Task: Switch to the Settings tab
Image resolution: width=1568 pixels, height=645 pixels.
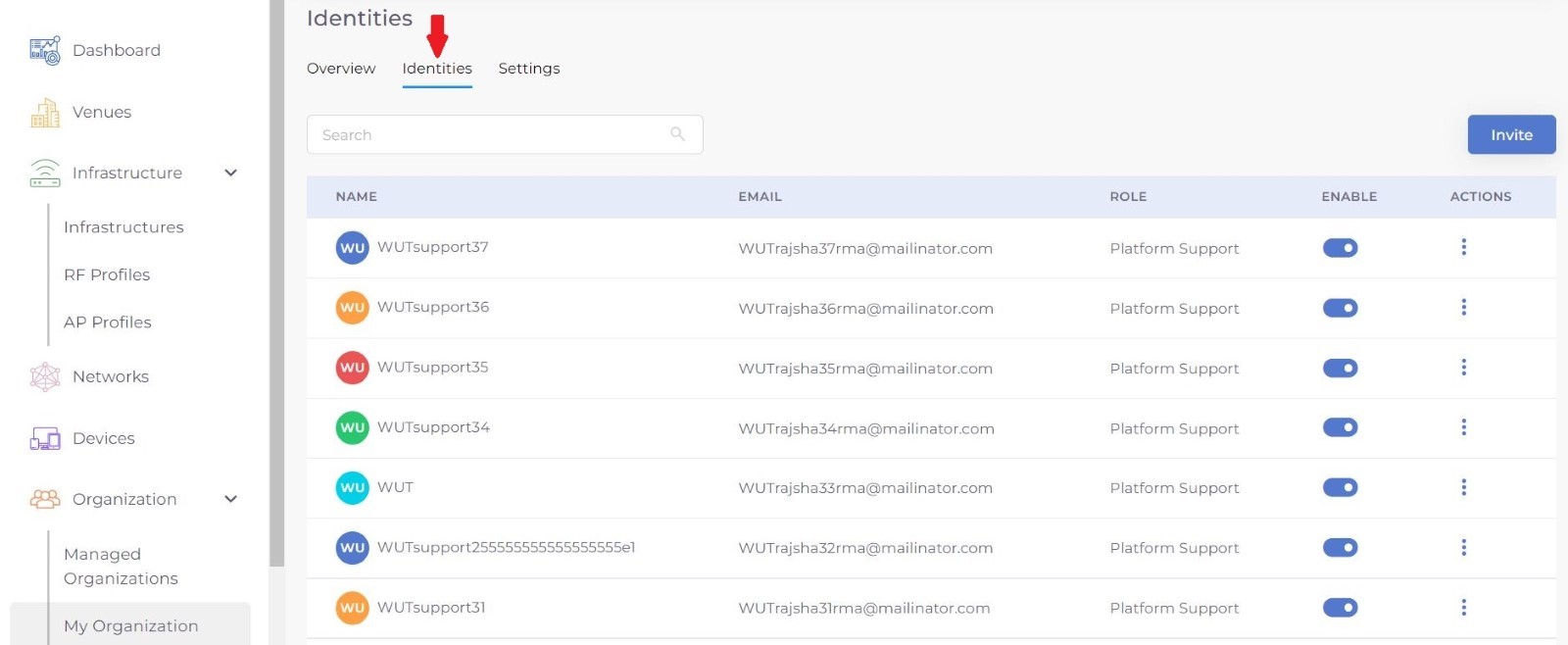Action: coord(529,69)
